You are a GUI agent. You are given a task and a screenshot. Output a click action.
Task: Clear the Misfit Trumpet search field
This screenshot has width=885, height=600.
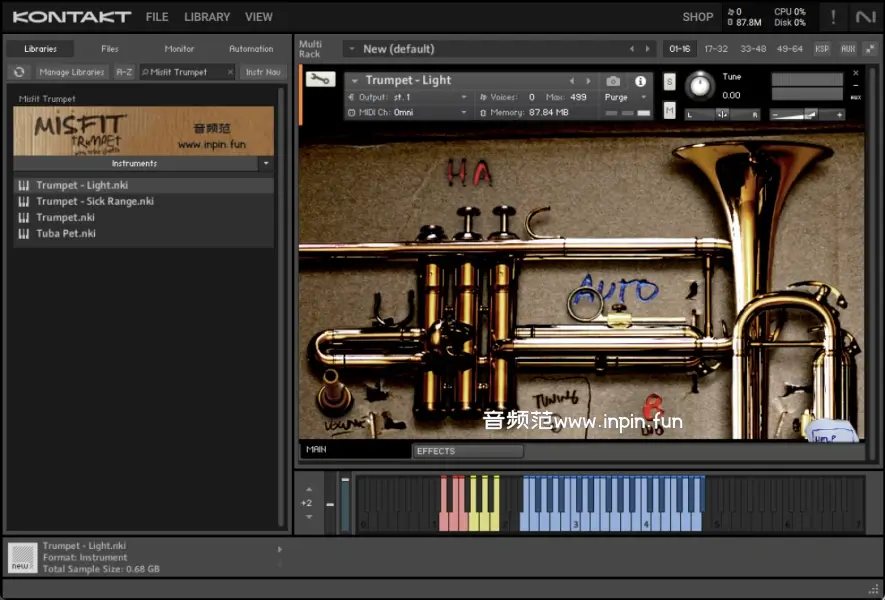(229, 72)
